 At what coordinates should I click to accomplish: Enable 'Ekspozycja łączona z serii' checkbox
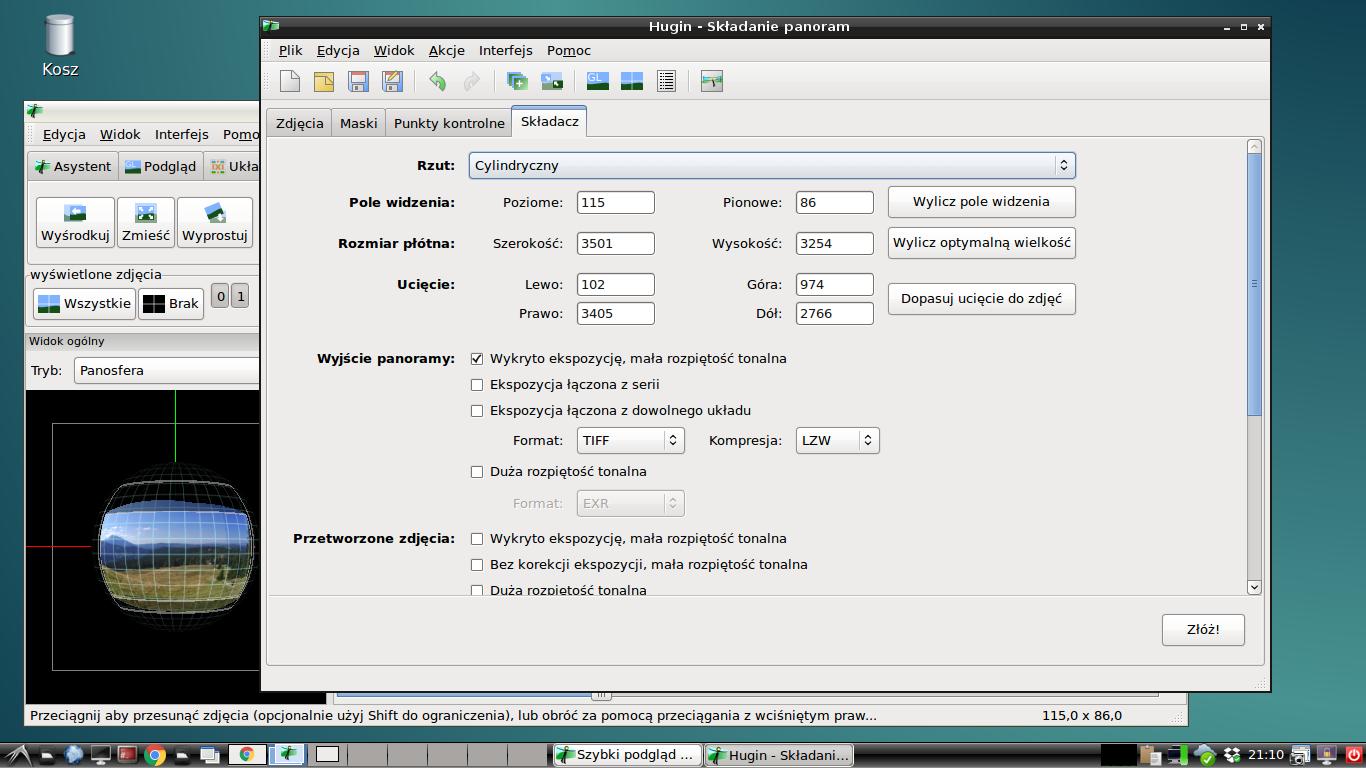click(477, 385)
